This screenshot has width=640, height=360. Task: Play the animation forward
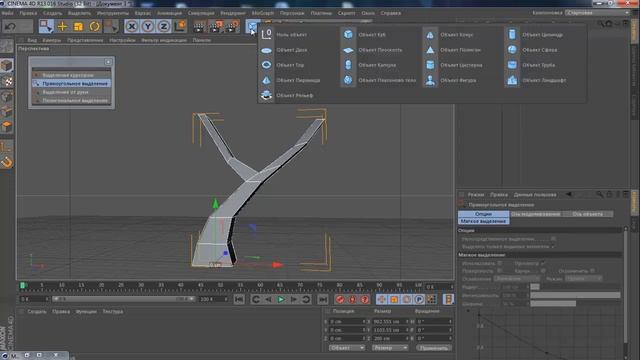[x=281, y=299]
